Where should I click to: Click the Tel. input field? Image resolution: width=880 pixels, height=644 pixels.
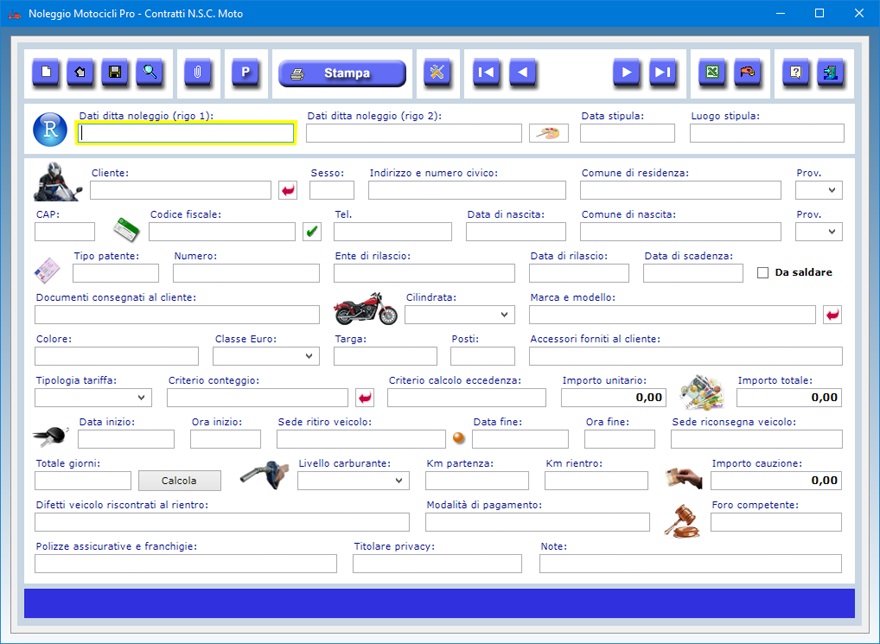[x=393, y=231]
